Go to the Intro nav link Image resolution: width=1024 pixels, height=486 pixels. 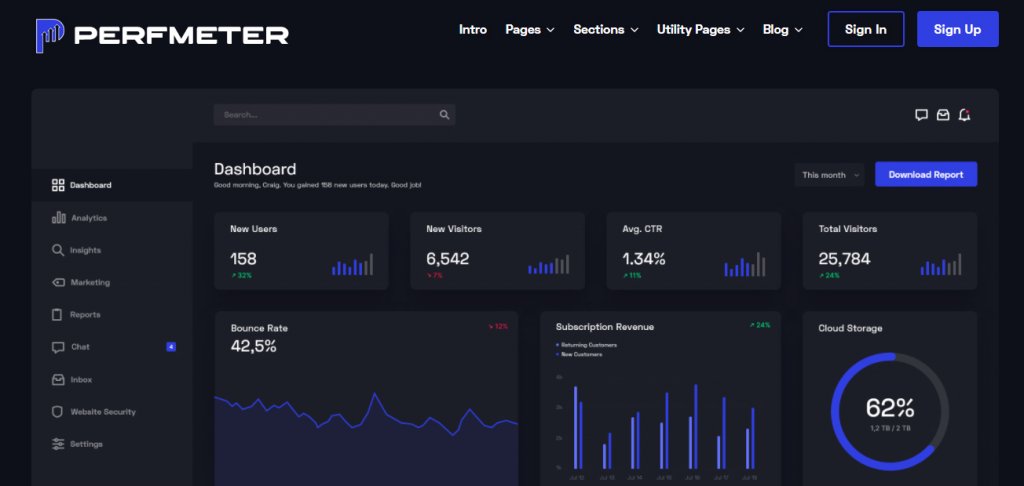pyautogui.click(x=473, y=29)
